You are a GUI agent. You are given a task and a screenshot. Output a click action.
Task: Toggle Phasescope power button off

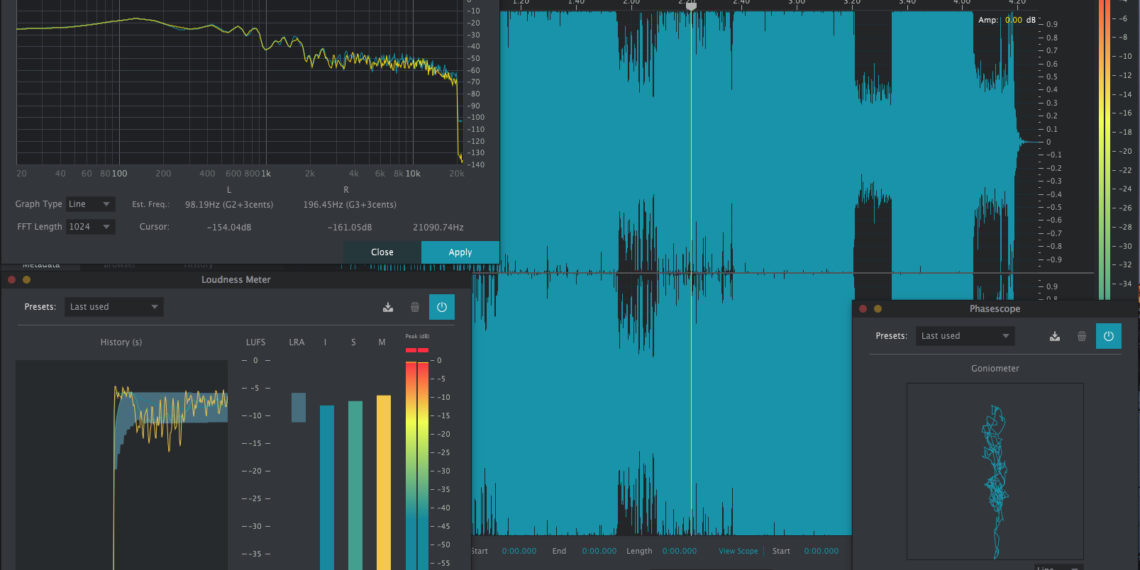click(1108, 336)
